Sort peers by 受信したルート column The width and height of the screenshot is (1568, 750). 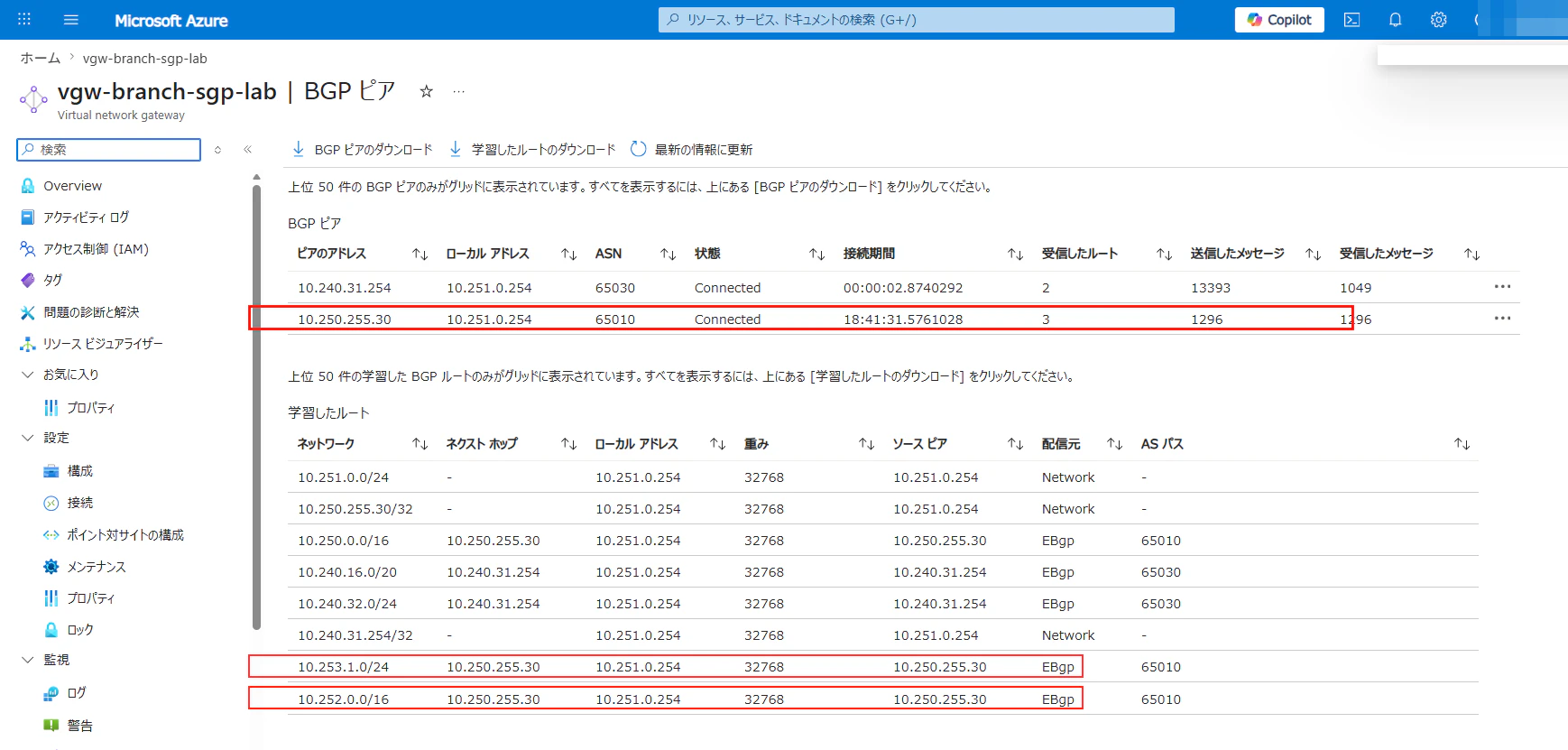[1164, 255]
